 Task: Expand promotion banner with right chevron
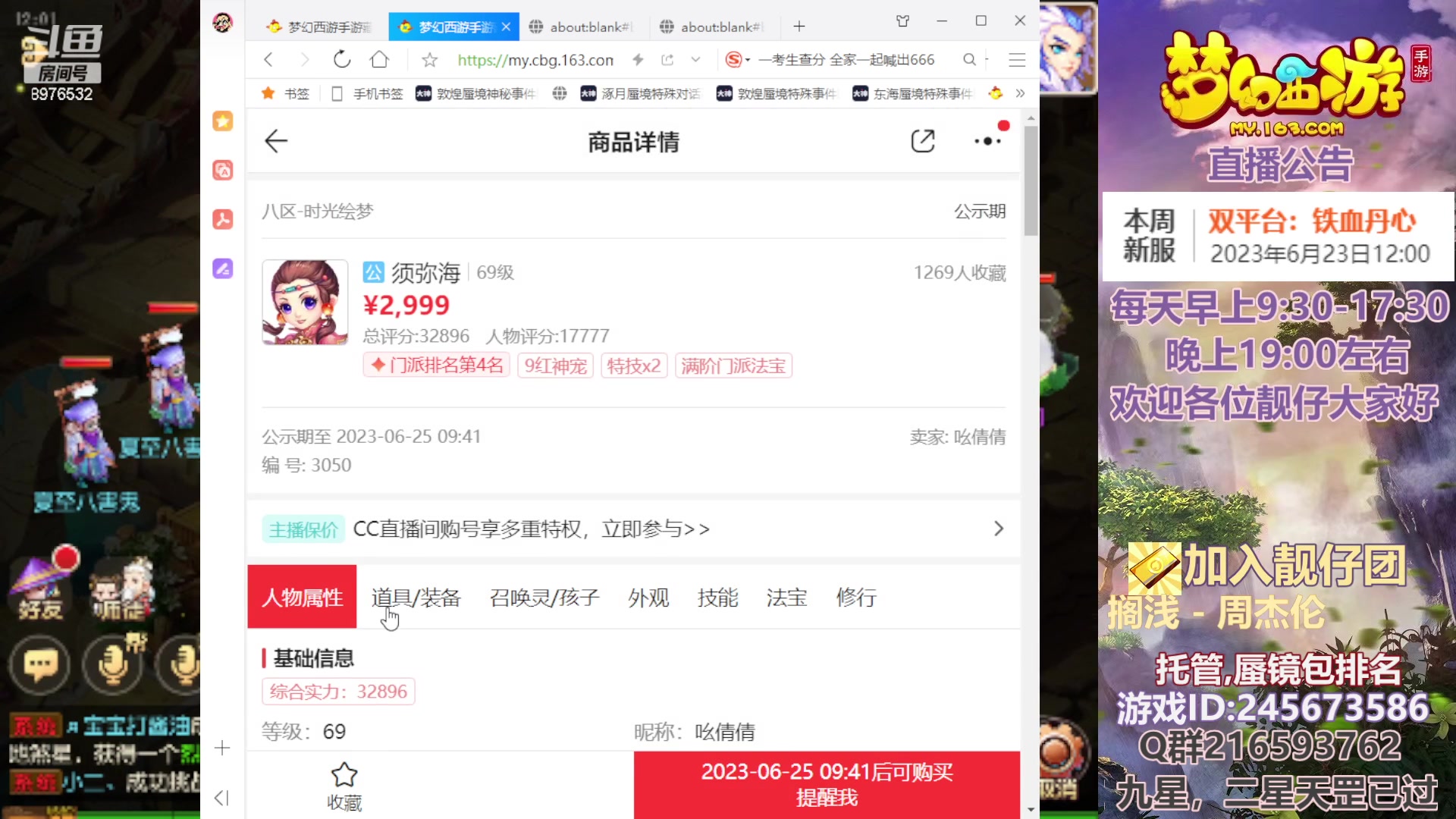coord(999,529)
